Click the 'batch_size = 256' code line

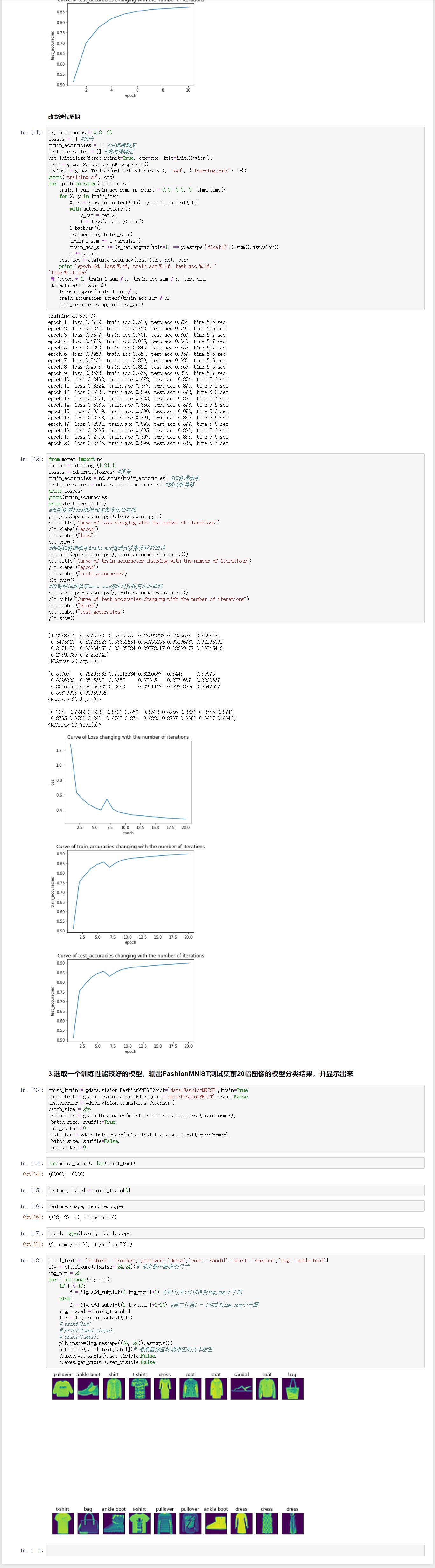[69, 1109]
